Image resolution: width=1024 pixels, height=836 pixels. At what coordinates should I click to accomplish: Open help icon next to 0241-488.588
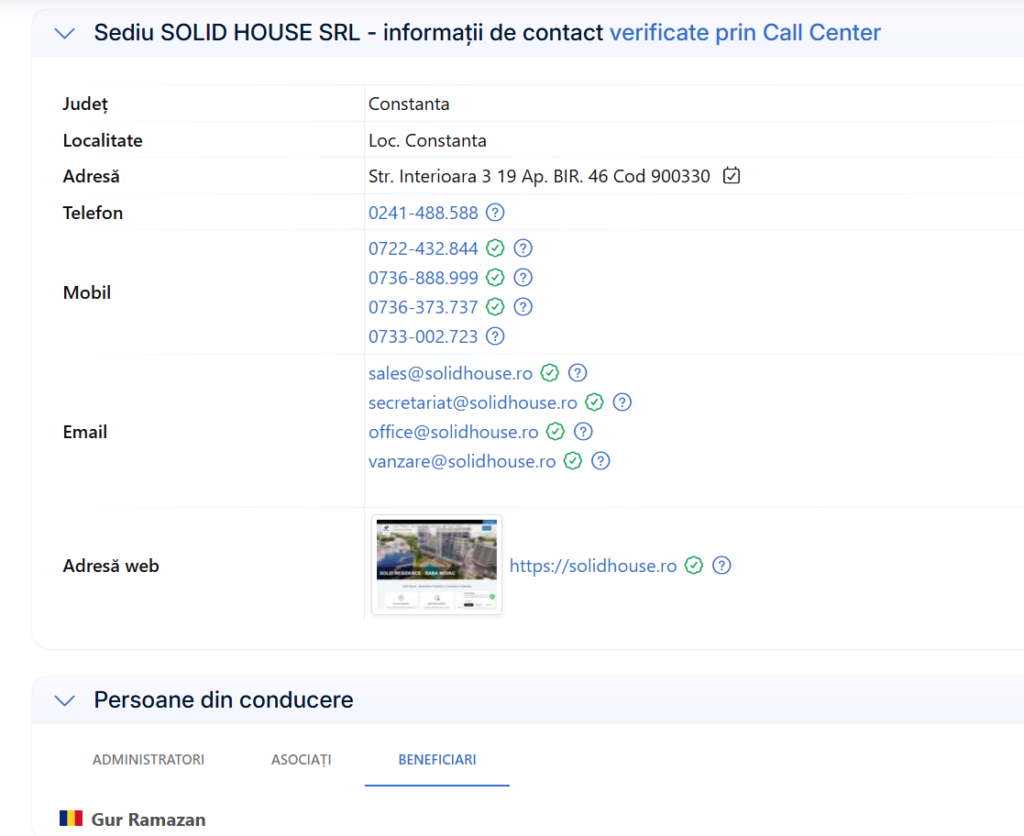tap(496, 212)
